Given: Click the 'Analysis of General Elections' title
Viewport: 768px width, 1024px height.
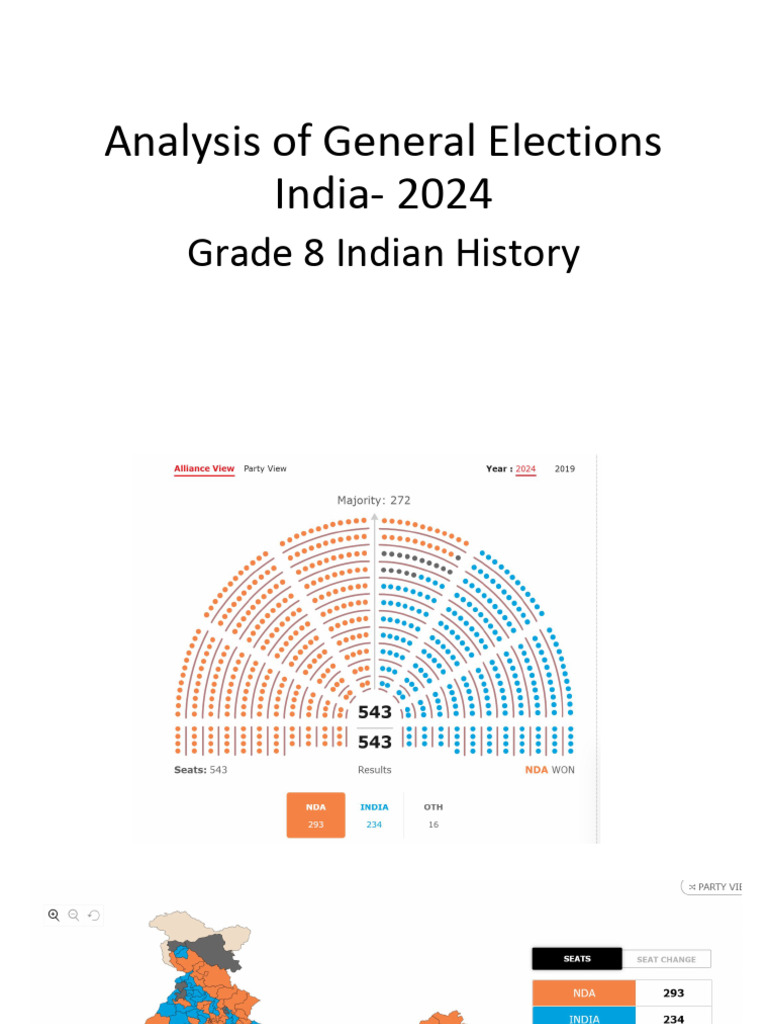Looking at the screenshot, I should pyautogui.click(x=383, y=142).
